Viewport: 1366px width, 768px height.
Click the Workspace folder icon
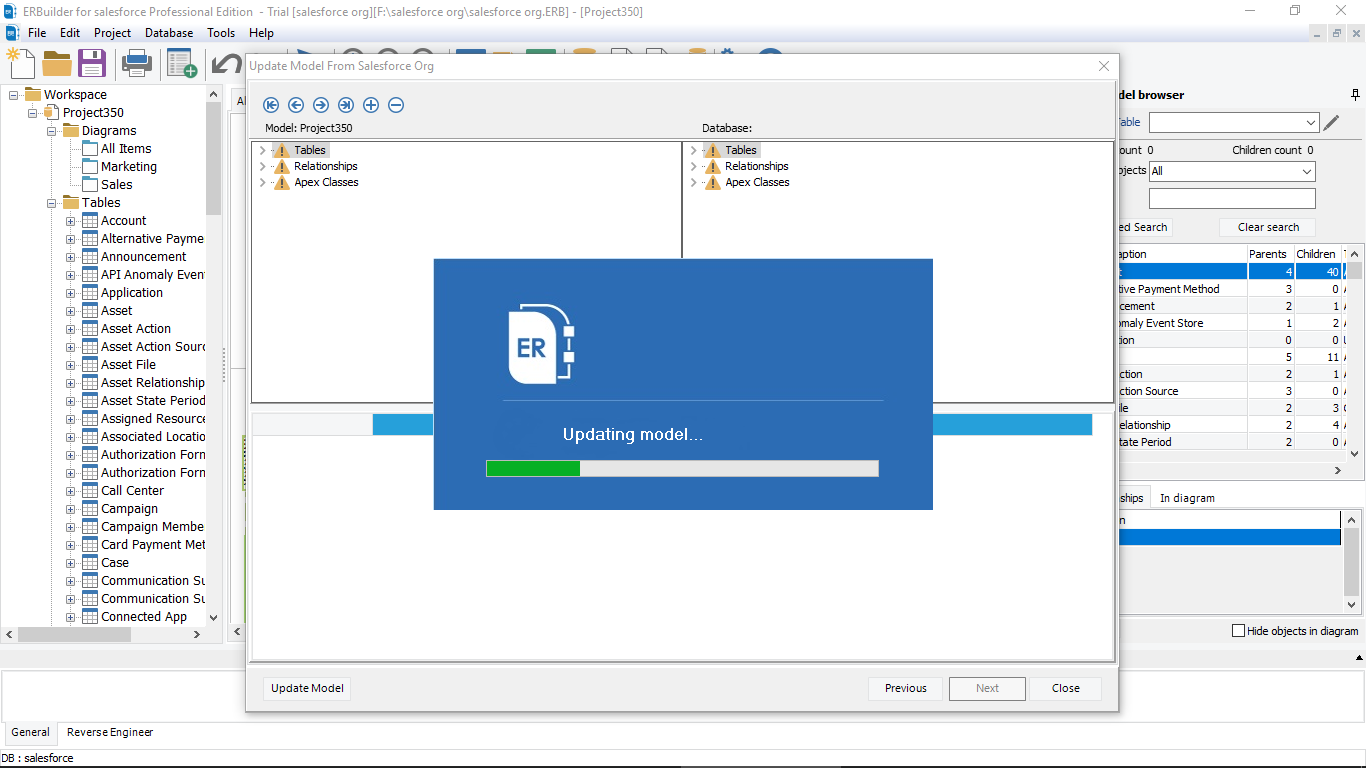[33, 95]
